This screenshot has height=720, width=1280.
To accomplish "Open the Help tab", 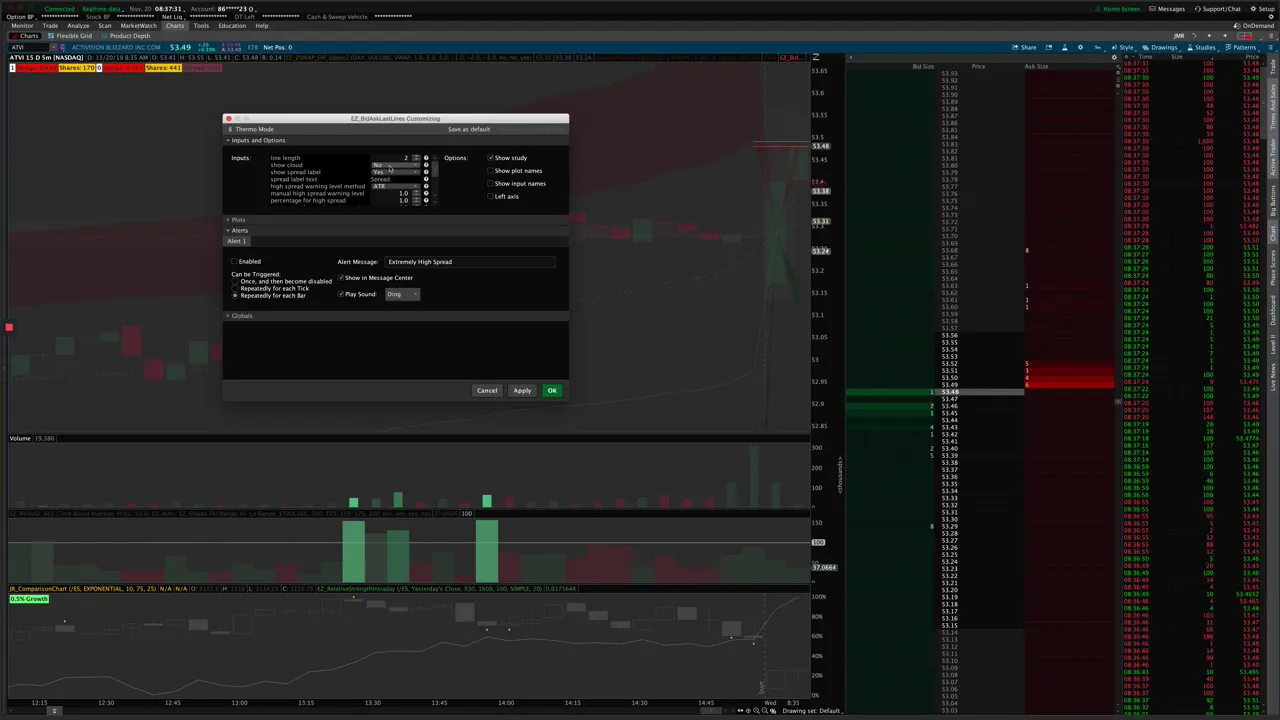I will (x=261, y=26).
